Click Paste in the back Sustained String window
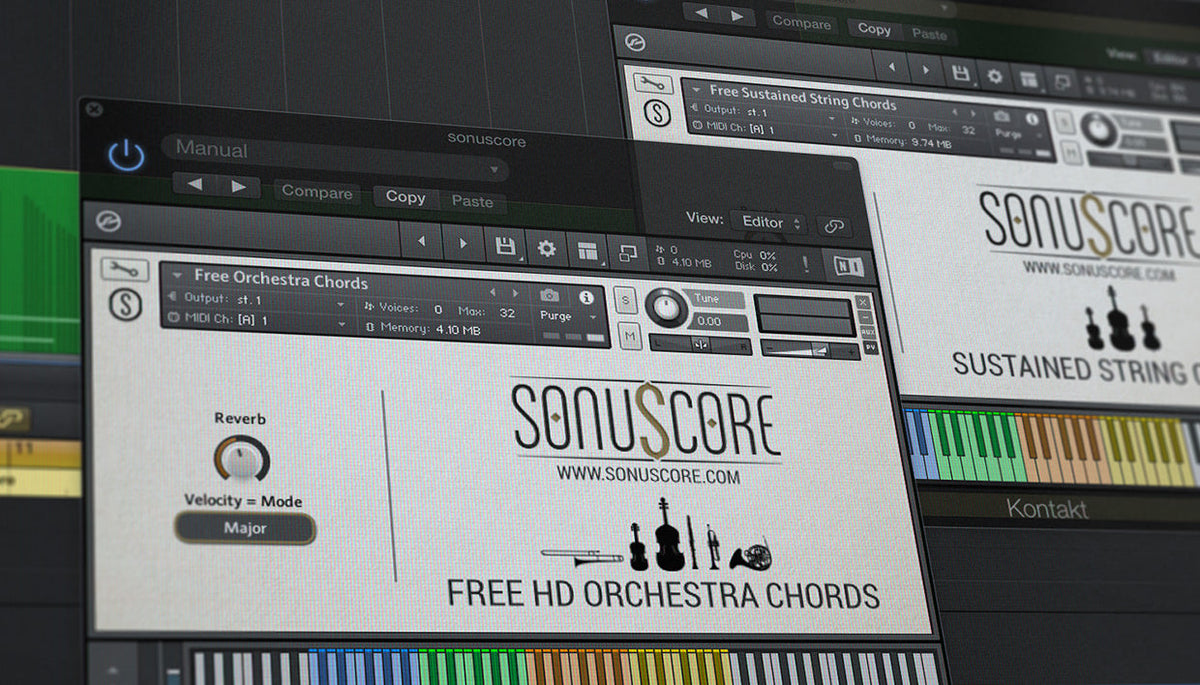This screenshot has width=1200, height=685. 929,34
